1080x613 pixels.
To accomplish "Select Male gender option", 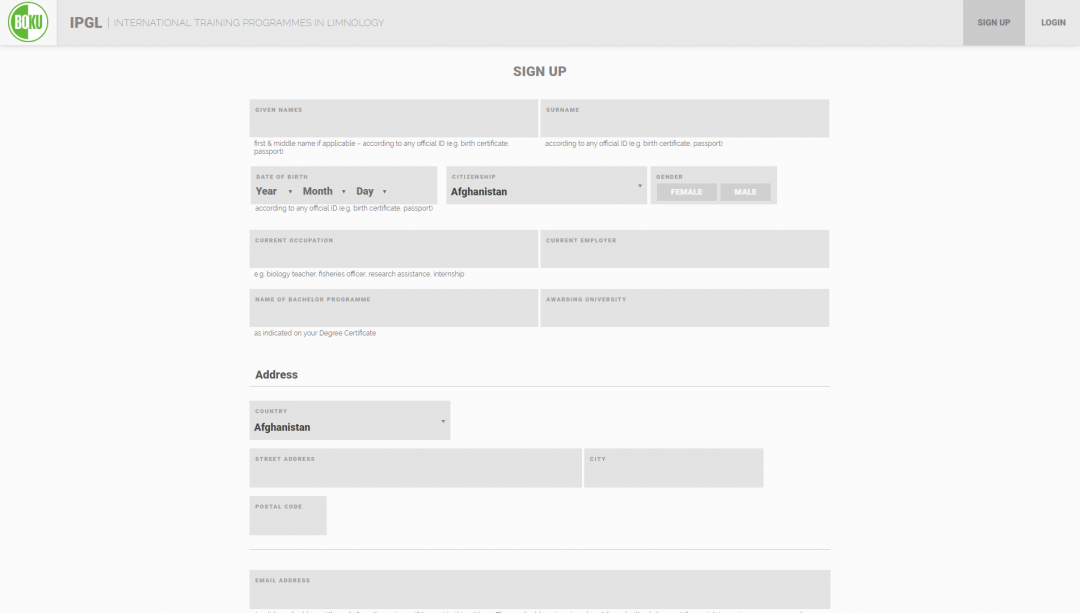I will click(x=745, y=192).
